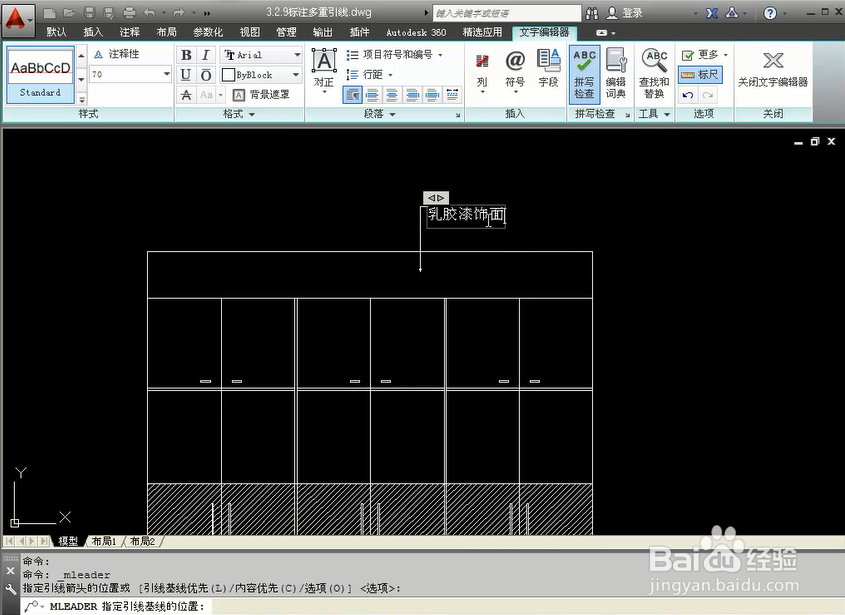
Task: Toggle 拼写检查 spell check
Action: (584, 73)
